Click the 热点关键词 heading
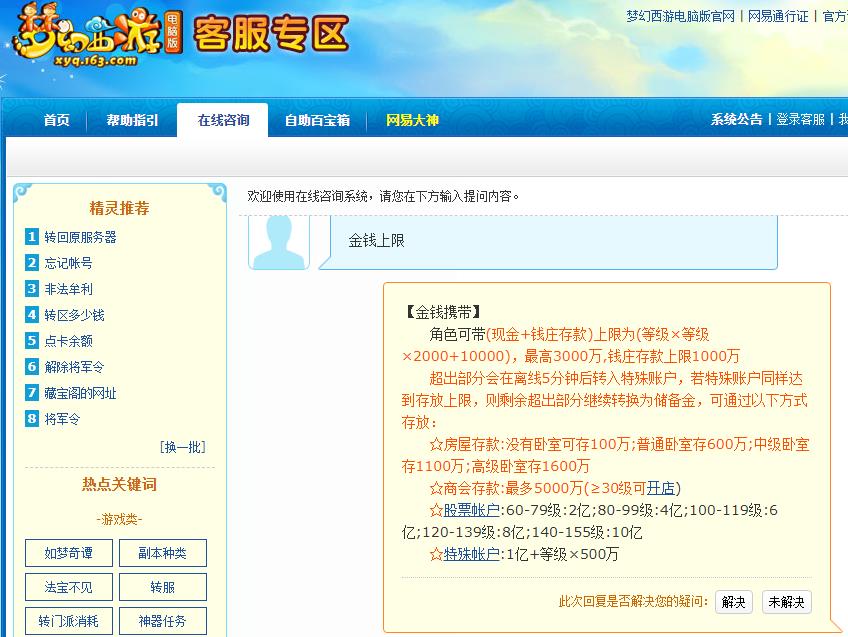The image size is (848, 637). click(120, 485)
